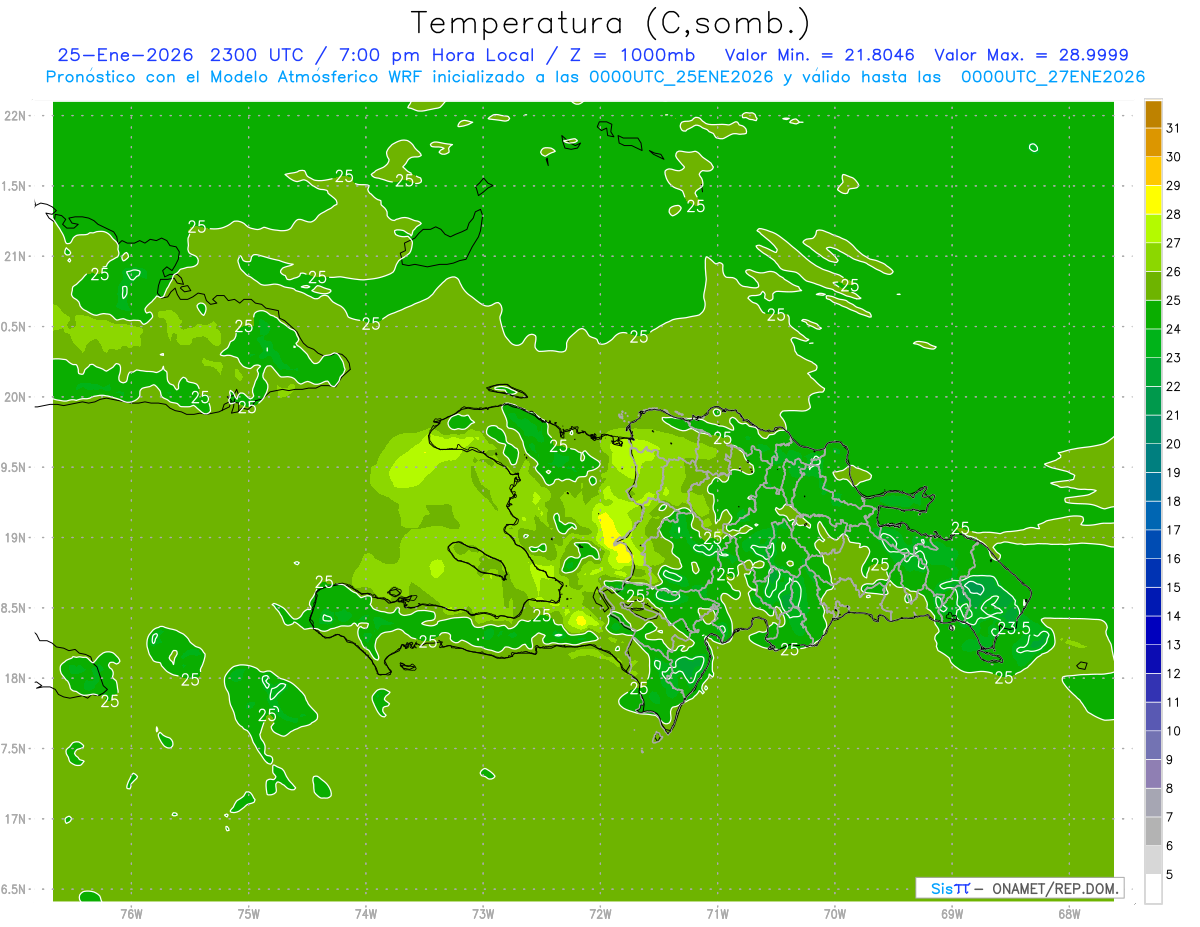Screen dimensions: 1200x927
Task: Click legend value '28' on color scale
Action: coord(1174,214)
